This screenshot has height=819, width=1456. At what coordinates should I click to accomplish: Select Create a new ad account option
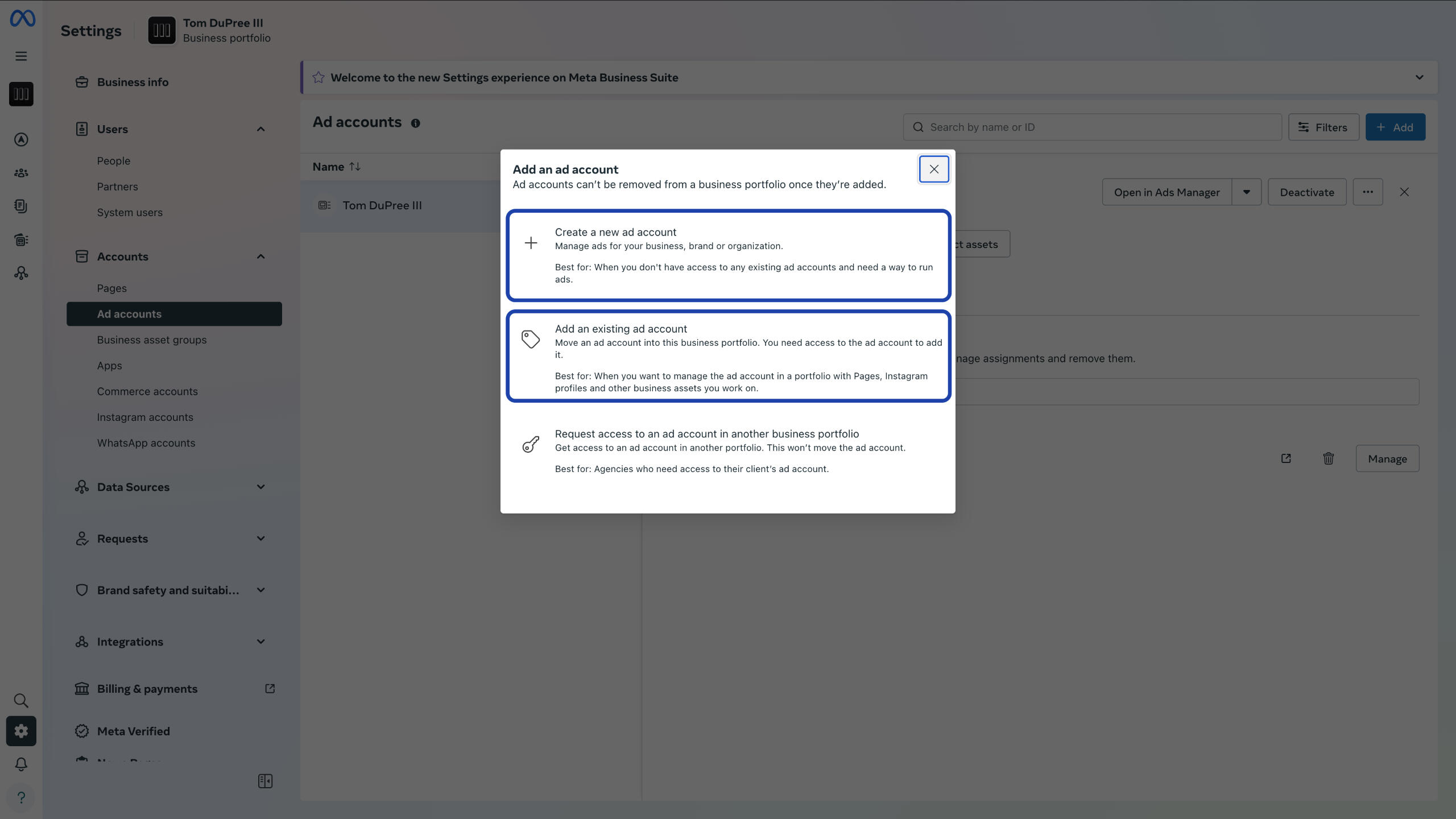pos(728,255)
